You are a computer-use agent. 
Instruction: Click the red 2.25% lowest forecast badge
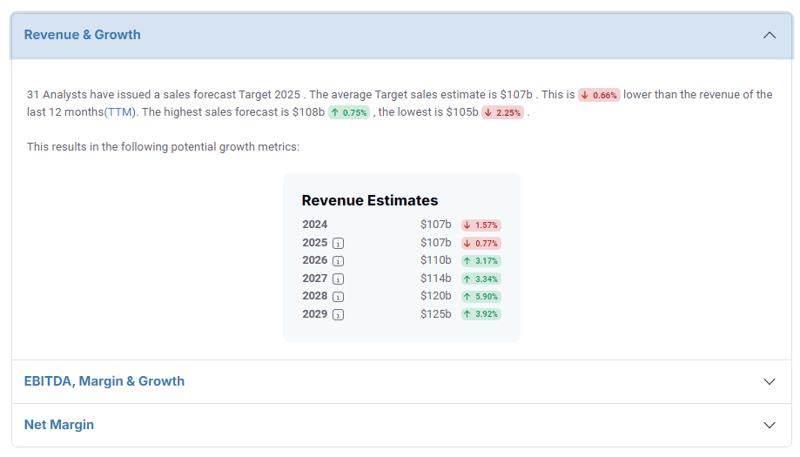[x=503, y=113]
